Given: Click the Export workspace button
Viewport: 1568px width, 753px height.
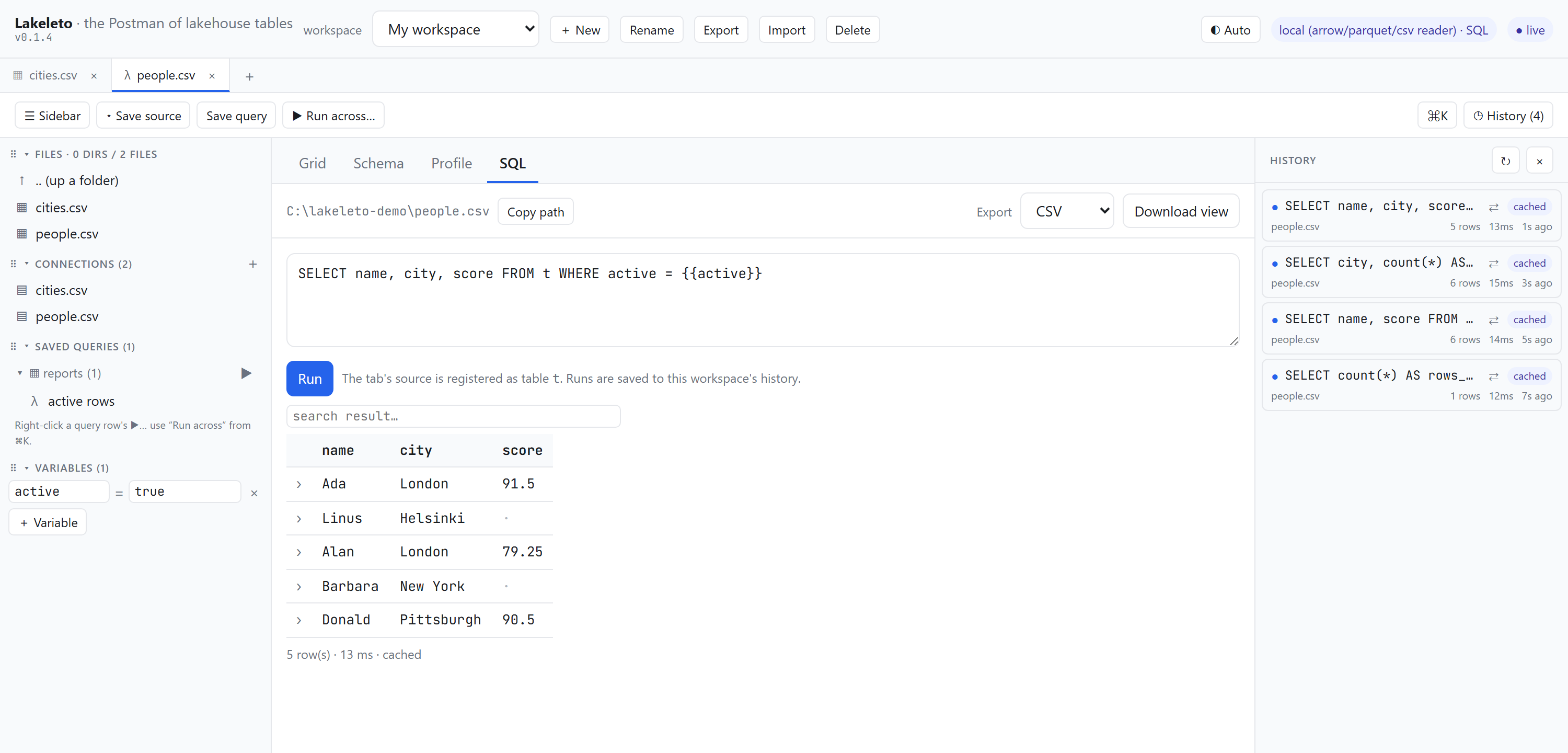Looking at the screenshot, I should point(721,30).
